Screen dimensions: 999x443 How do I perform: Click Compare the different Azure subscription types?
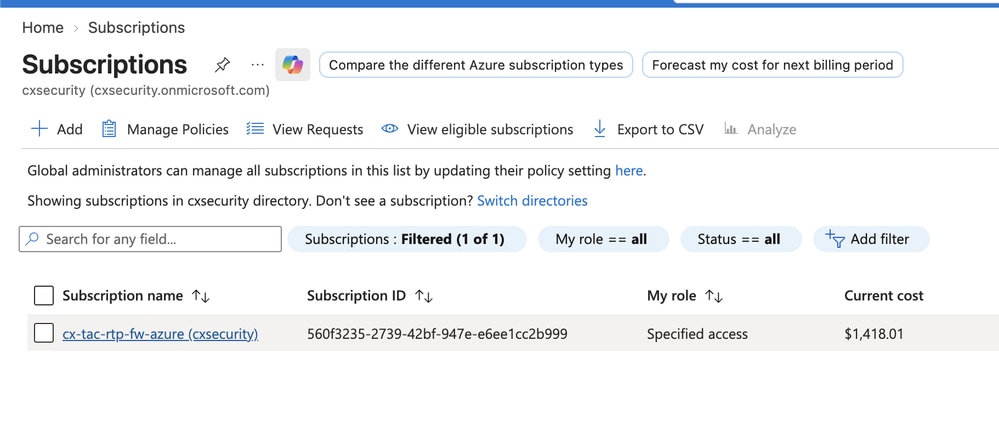(x=476, y=65)
